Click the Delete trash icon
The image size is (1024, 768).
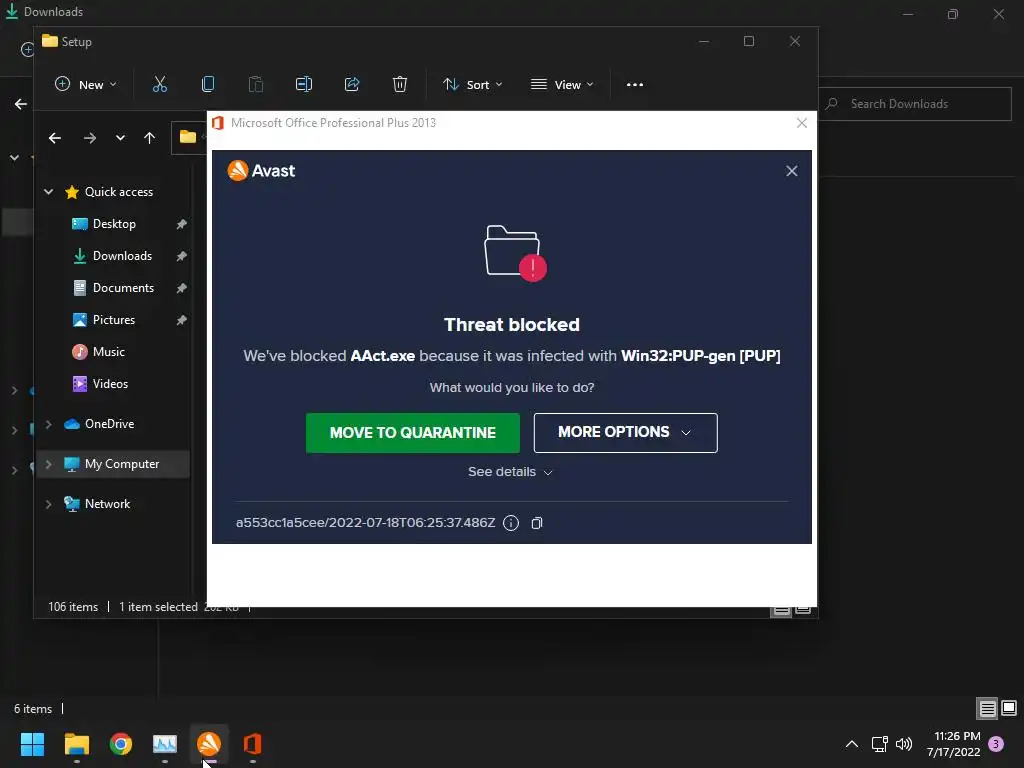pos(400,84)
